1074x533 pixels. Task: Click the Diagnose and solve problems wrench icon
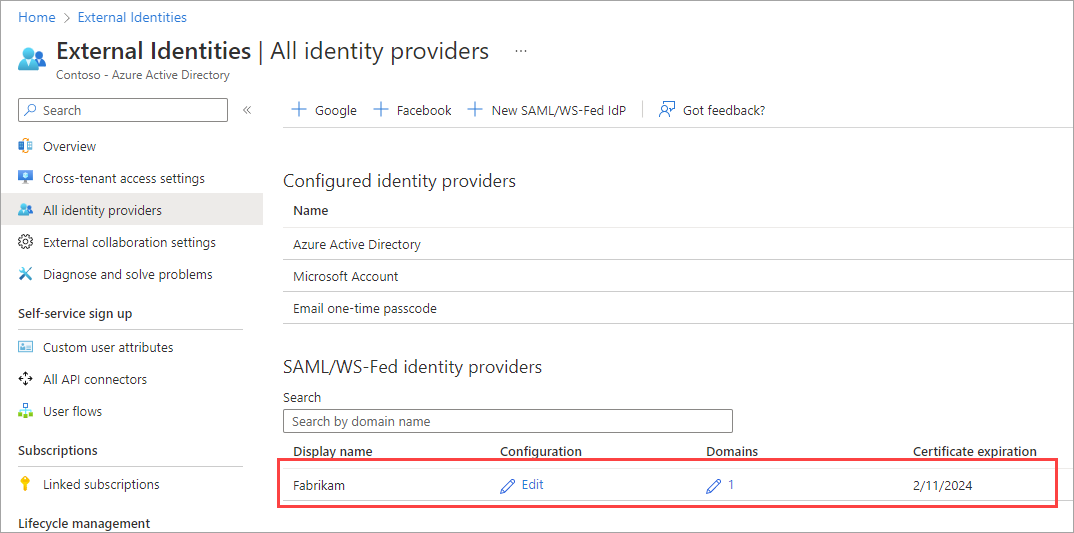coord(26,274)
